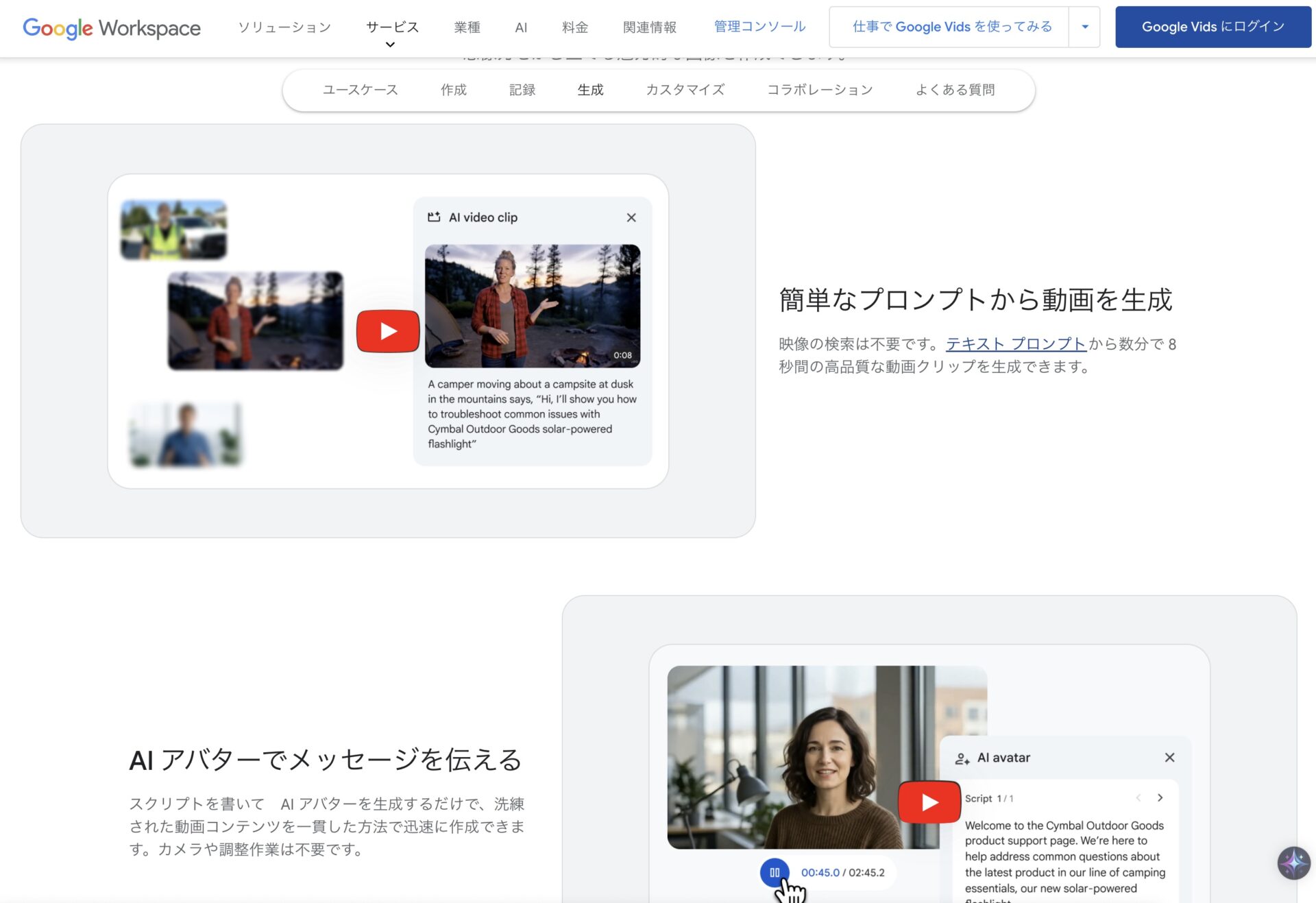The height and width of the screenshot is (903, 1316).
Task: Open the Gemini sparkle assistant icon
Action: [1293, 863]
